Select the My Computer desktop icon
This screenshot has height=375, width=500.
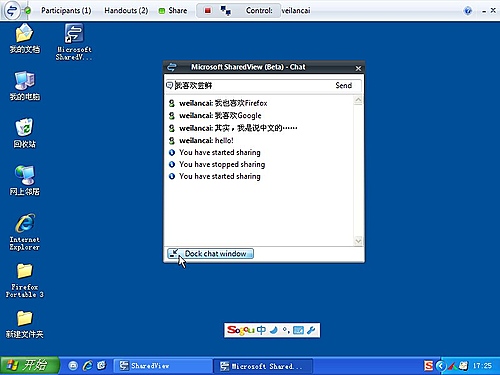(x=24, y=86)
